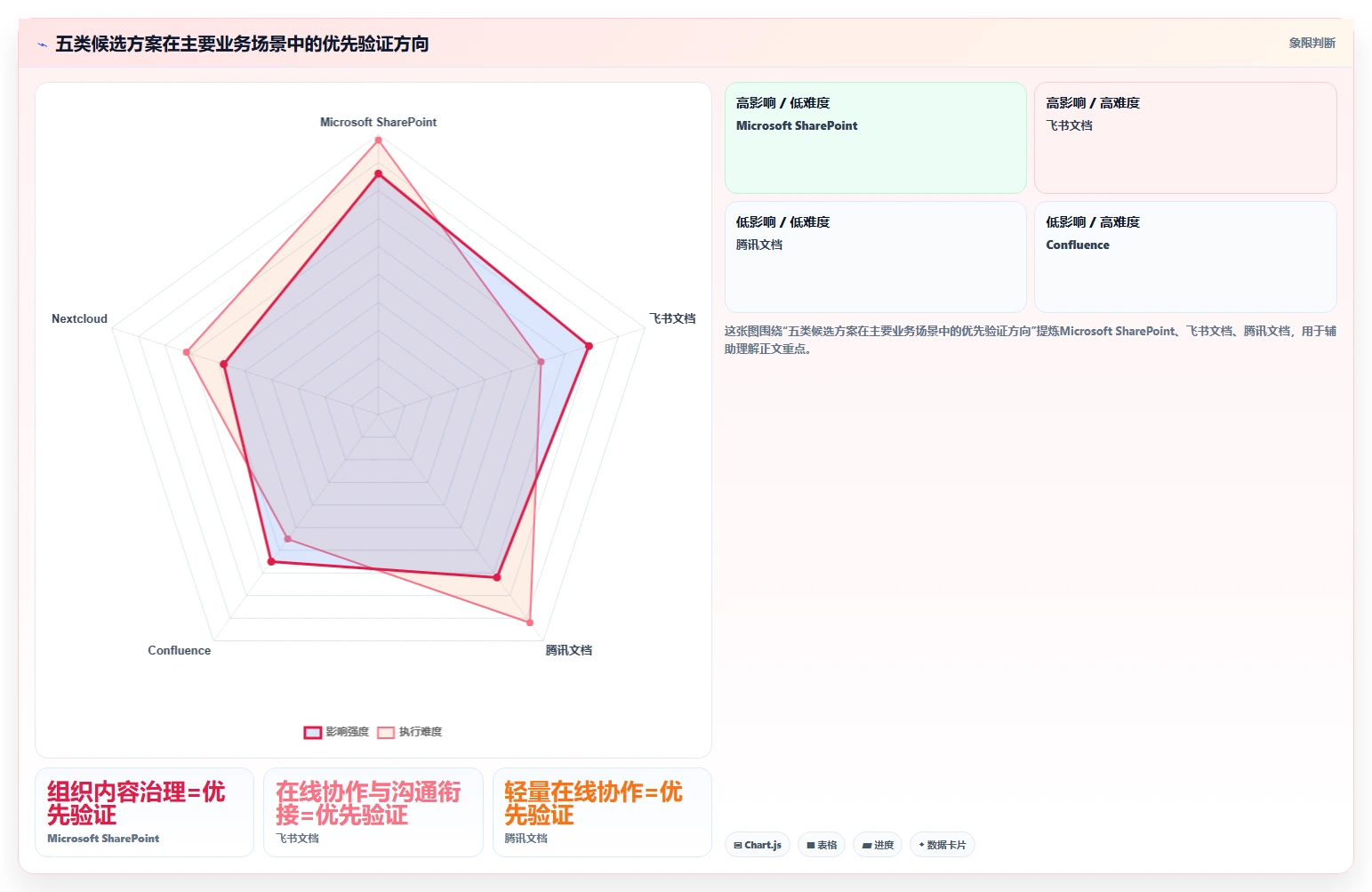Open the 低影响 / 高难度 quadrant card
The height and width of the screenshot is (892, 1372).
(x=1185, y=257)
